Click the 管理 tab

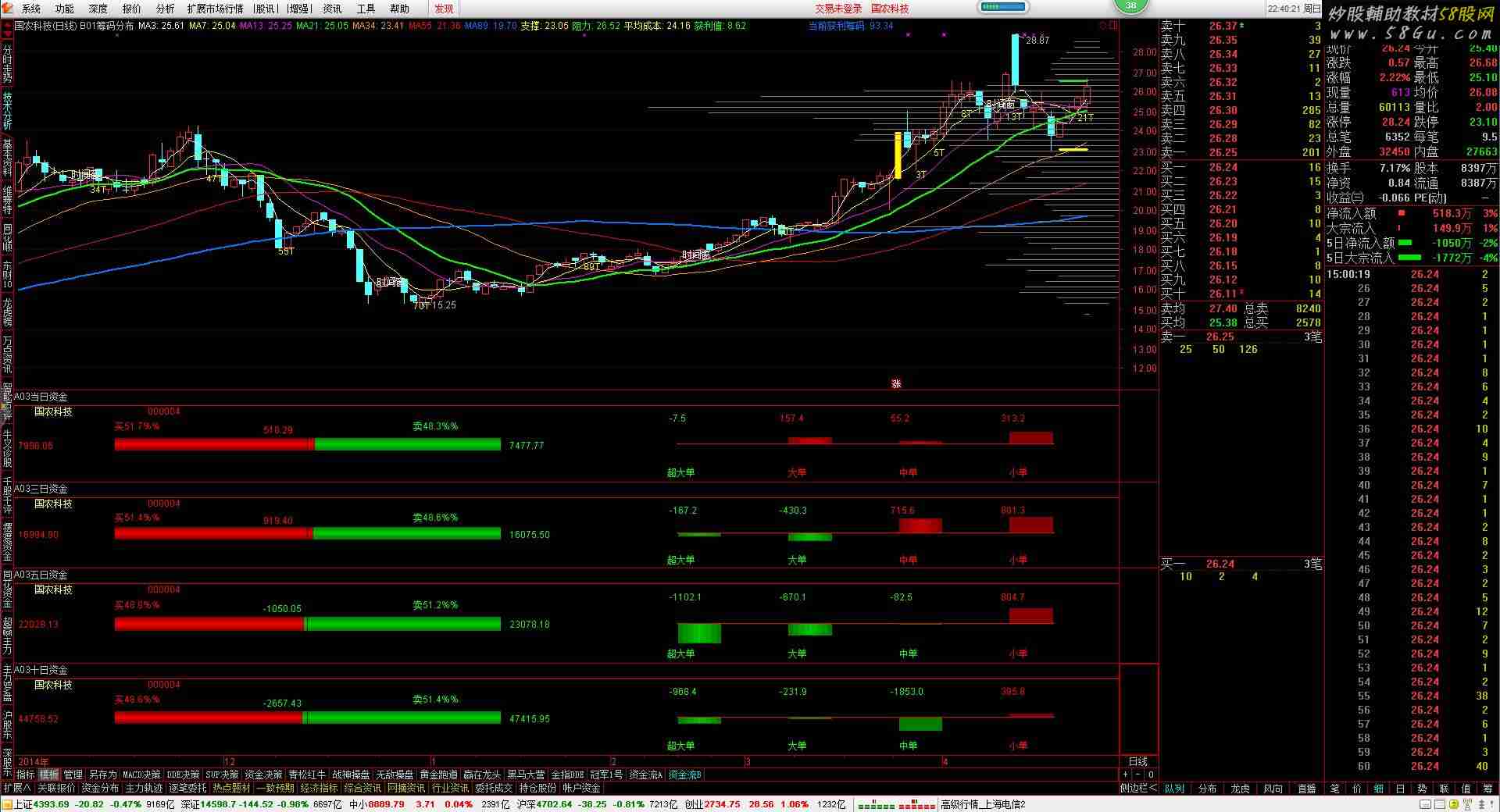(x=73, y=775)
